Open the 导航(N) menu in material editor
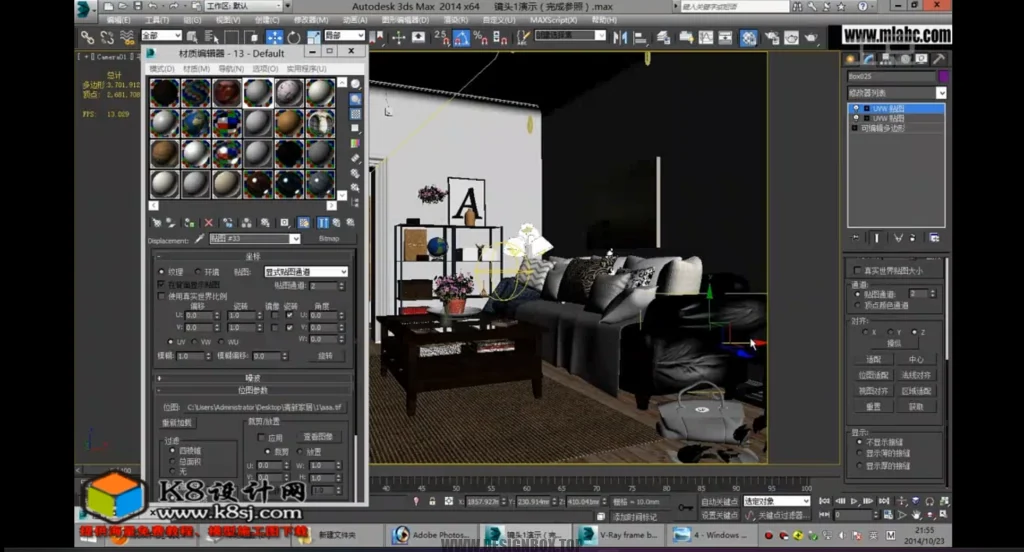The image size is (1024, 552). click(x=230, y=69)
